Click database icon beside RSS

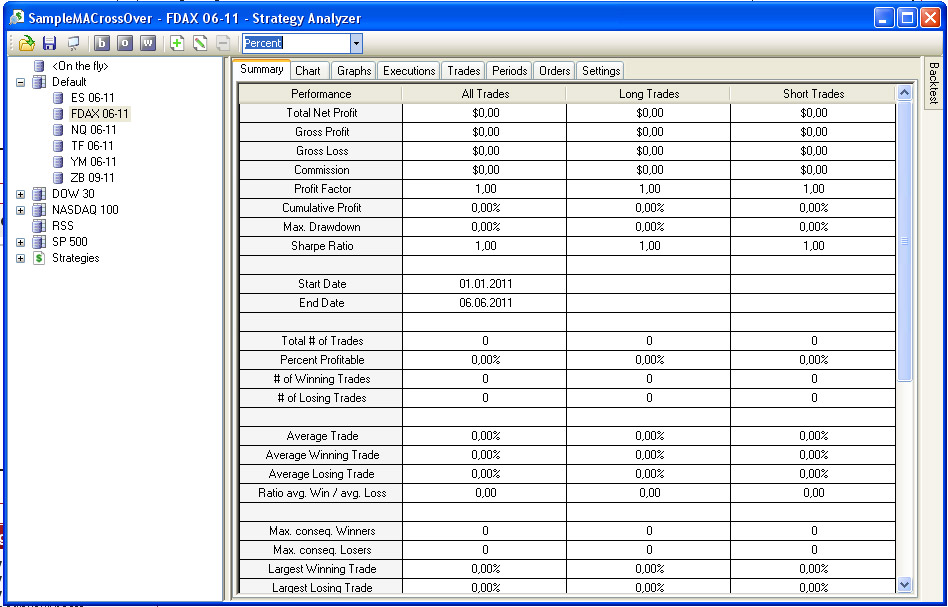[x=39, y=226]
